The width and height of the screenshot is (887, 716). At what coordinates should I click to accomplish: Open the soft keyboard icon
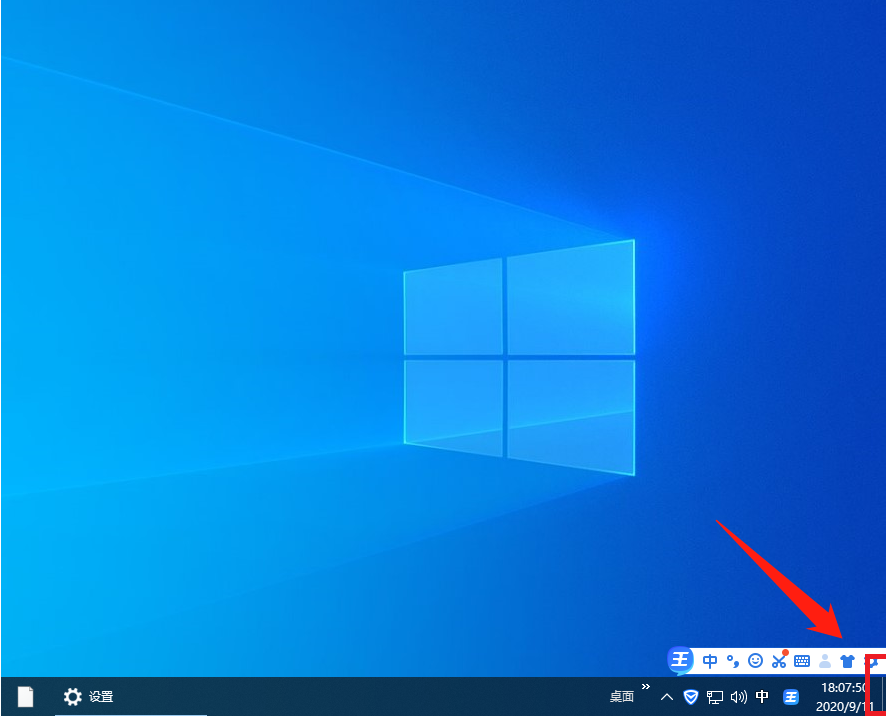point(802,661)
